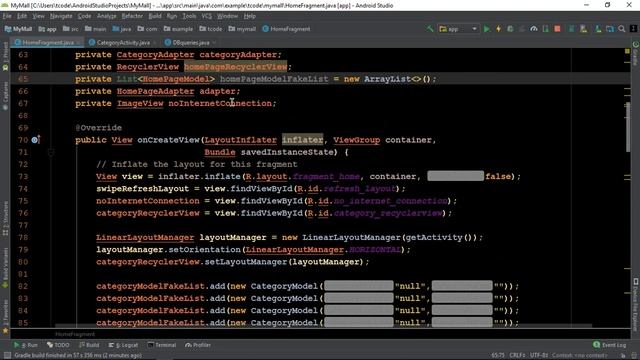Open the Run tool window
The height and width of the screenshot is (360, 640).
click(x=25, y=345)
